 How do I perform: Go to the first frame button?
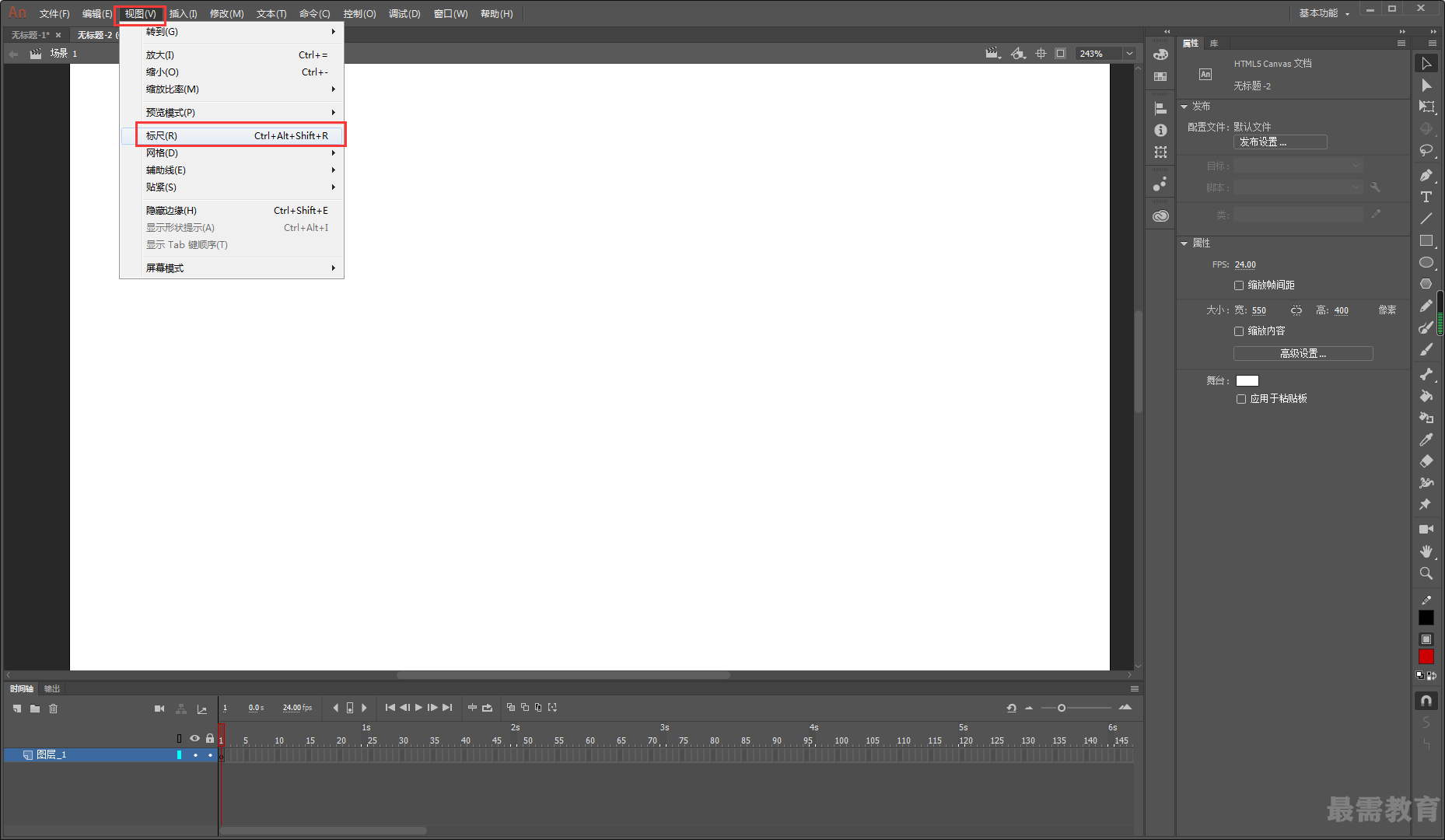pos(390,708)
